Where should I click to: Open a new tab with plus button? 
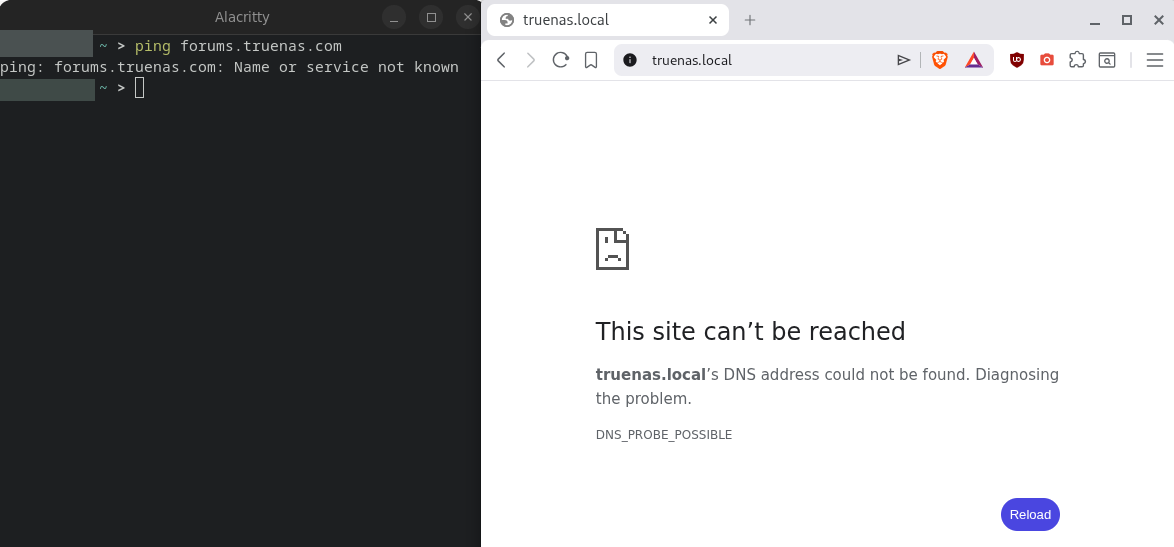(749, 20)
